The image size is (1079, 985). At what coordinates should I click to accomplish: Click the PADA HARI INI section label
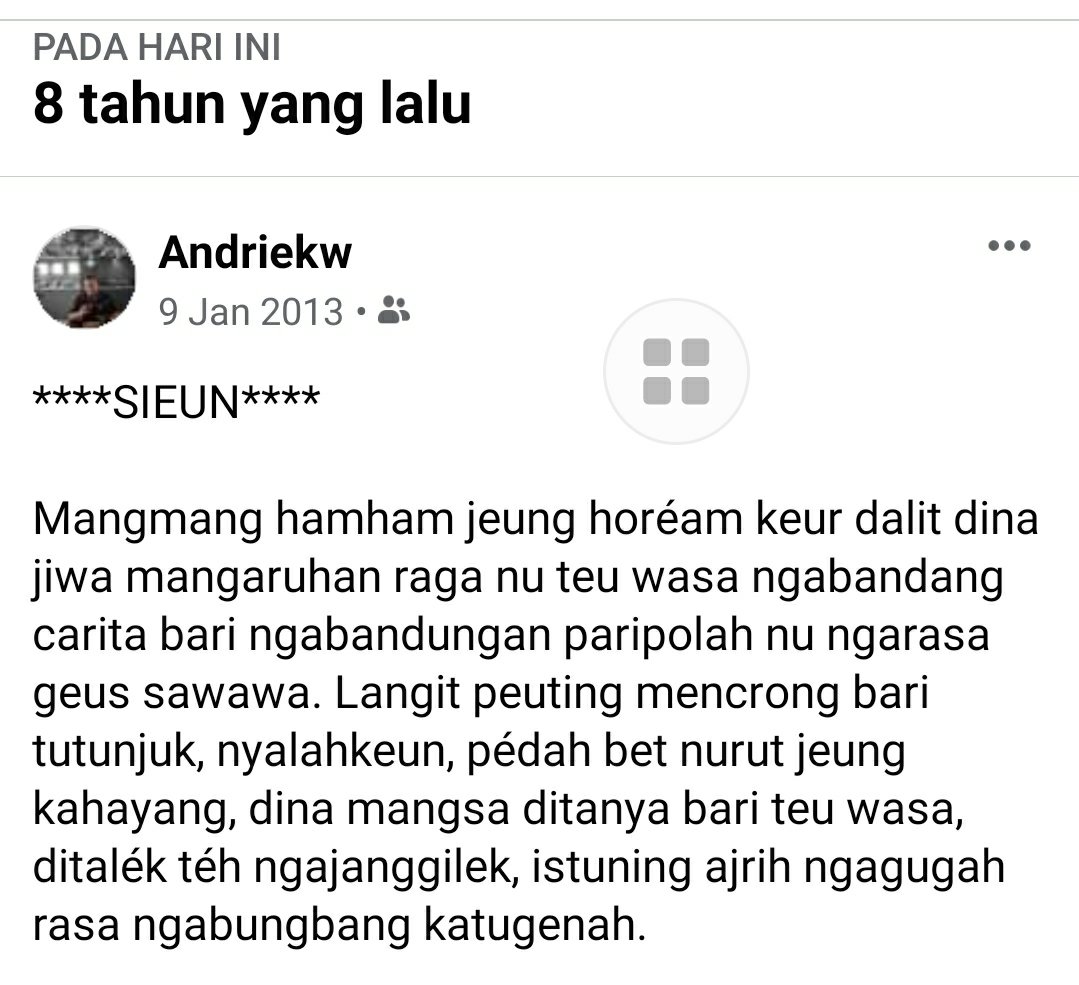[x=157, y=47]
